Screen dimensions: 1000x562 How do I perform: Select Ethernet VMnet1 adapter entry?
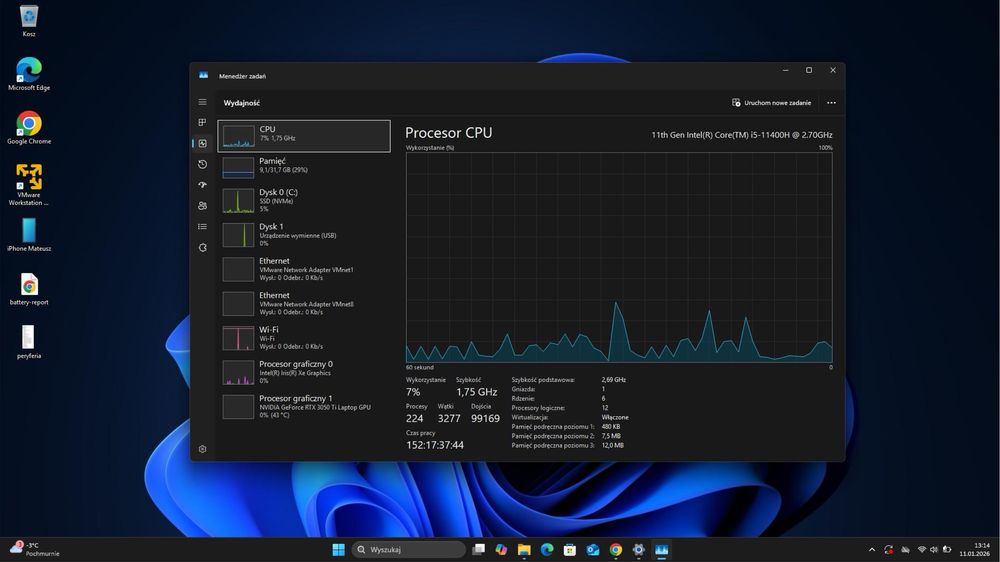pos(304,269)
